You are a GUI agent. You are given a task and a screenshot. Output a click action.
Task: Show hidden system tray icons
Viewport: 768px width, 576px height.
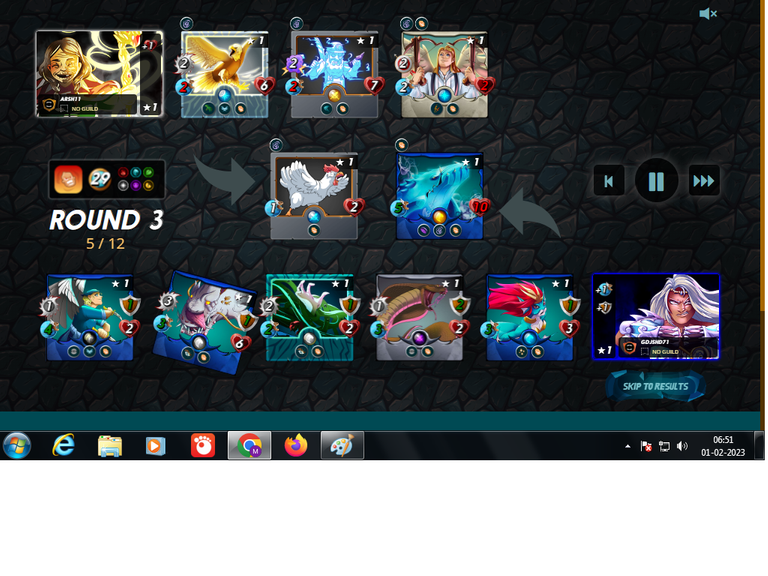coord(627,446)
